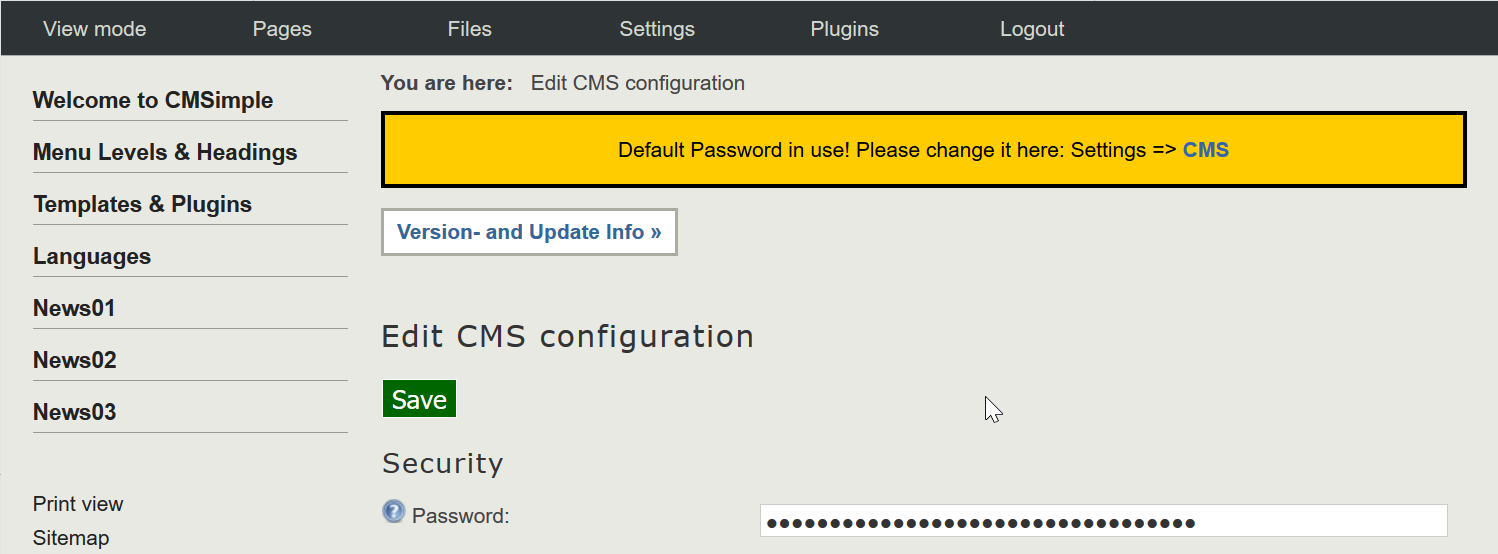Follow the CMS link in yellow warning

(1205, 150)
